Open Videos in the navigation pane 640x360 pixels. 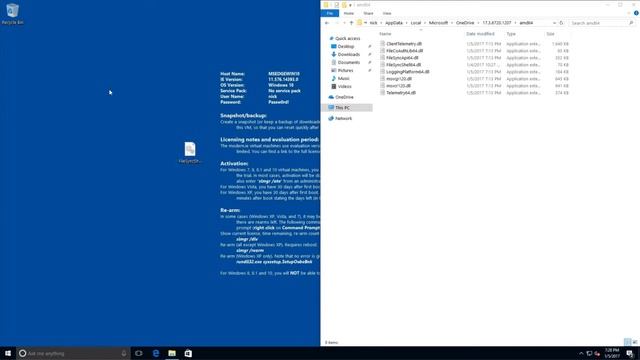[344, 87]
